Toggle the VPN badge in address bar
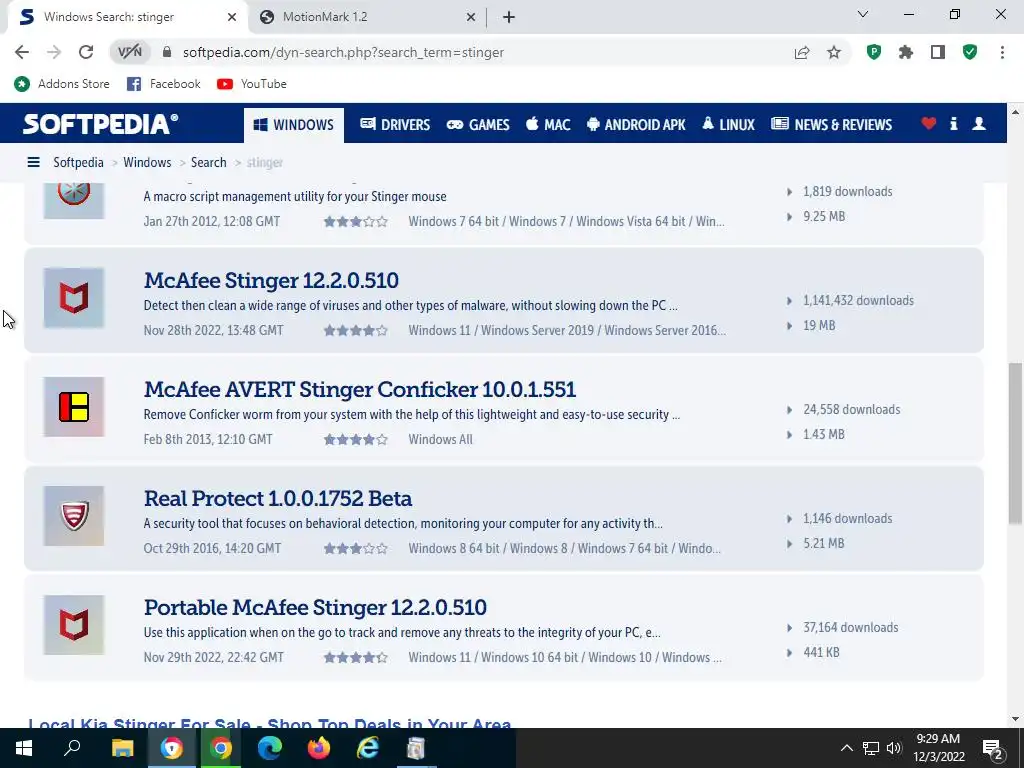The width and height of the screenshot is (1024, 768). 129,52
